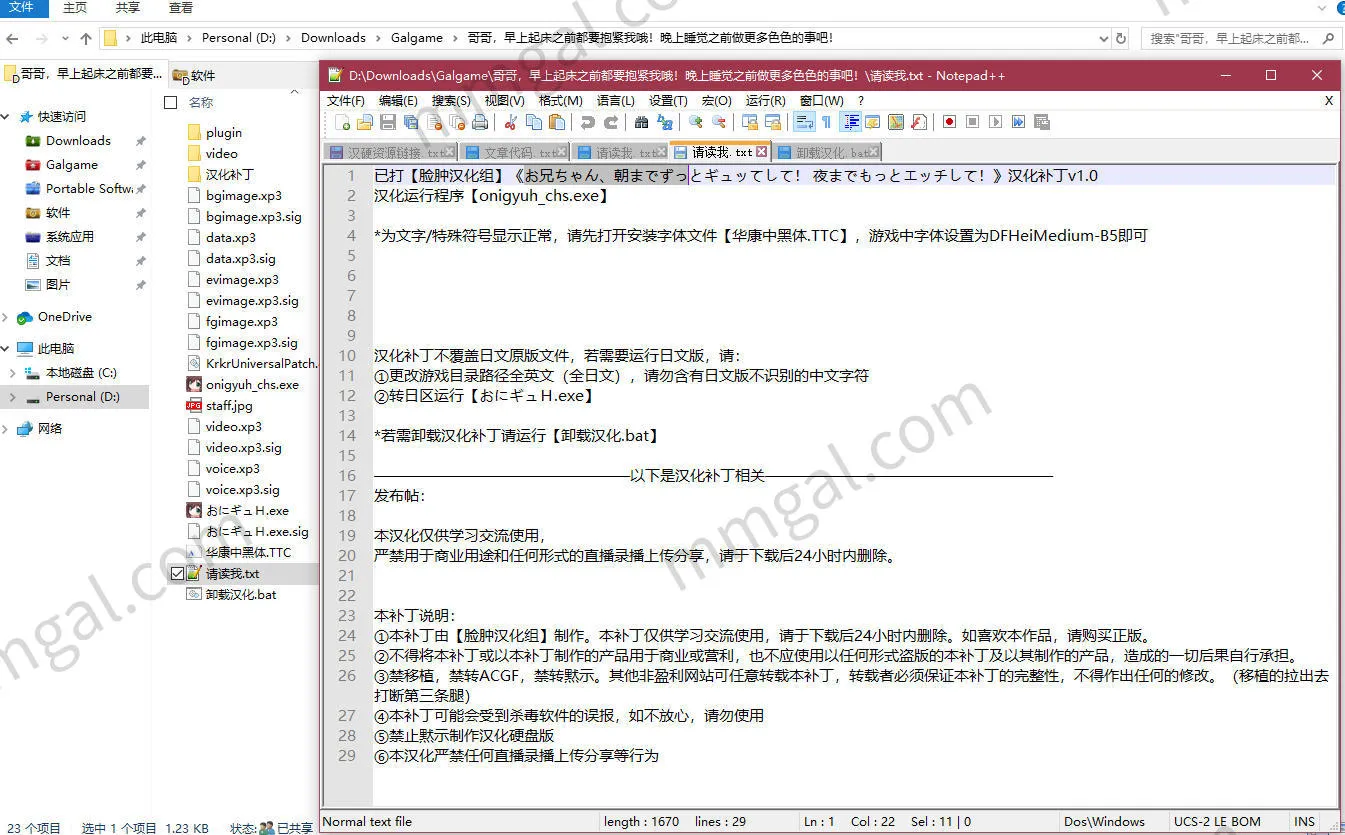Image resolution: width=1345 pixels, height=835 pixels.
Task: Toggle INS insert mode in the status bar
Action: click(x=1305, y=821)
